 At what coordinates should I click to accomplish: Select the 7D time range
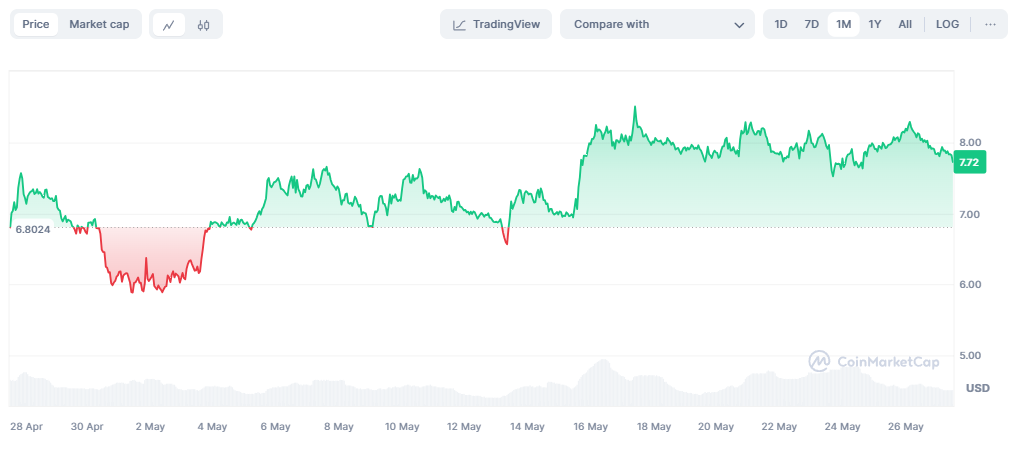tap(812, 24)
